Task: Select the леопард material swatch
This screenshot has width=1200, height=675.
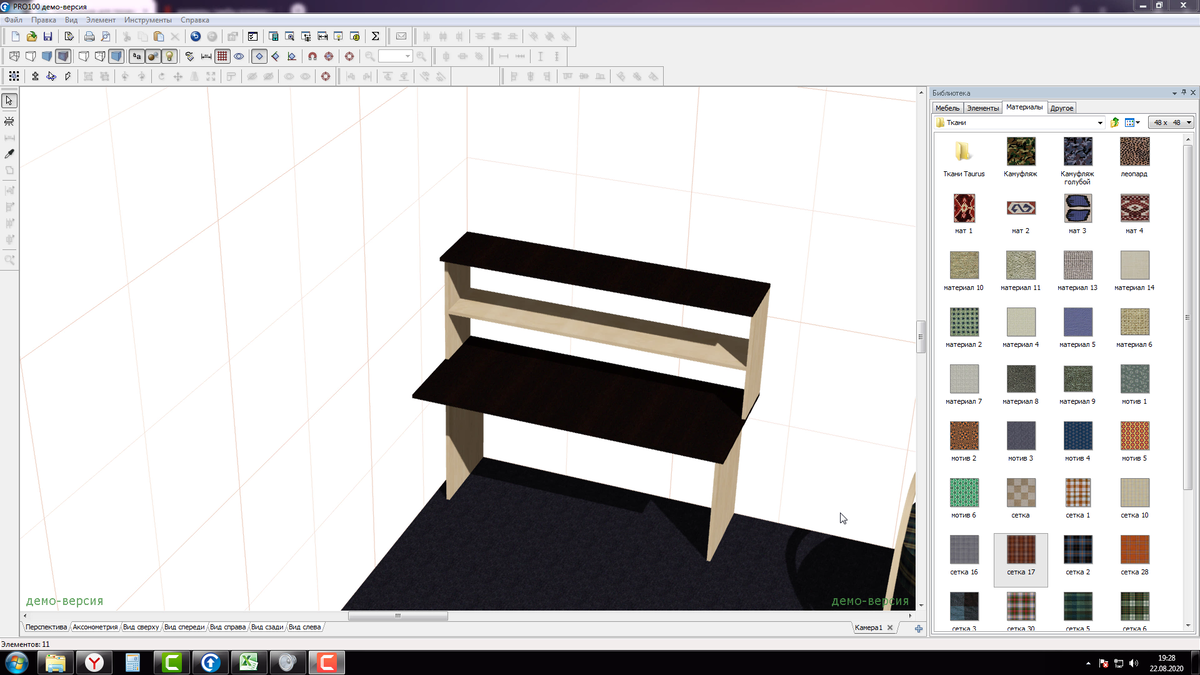Action: [x=1134, y=151]
